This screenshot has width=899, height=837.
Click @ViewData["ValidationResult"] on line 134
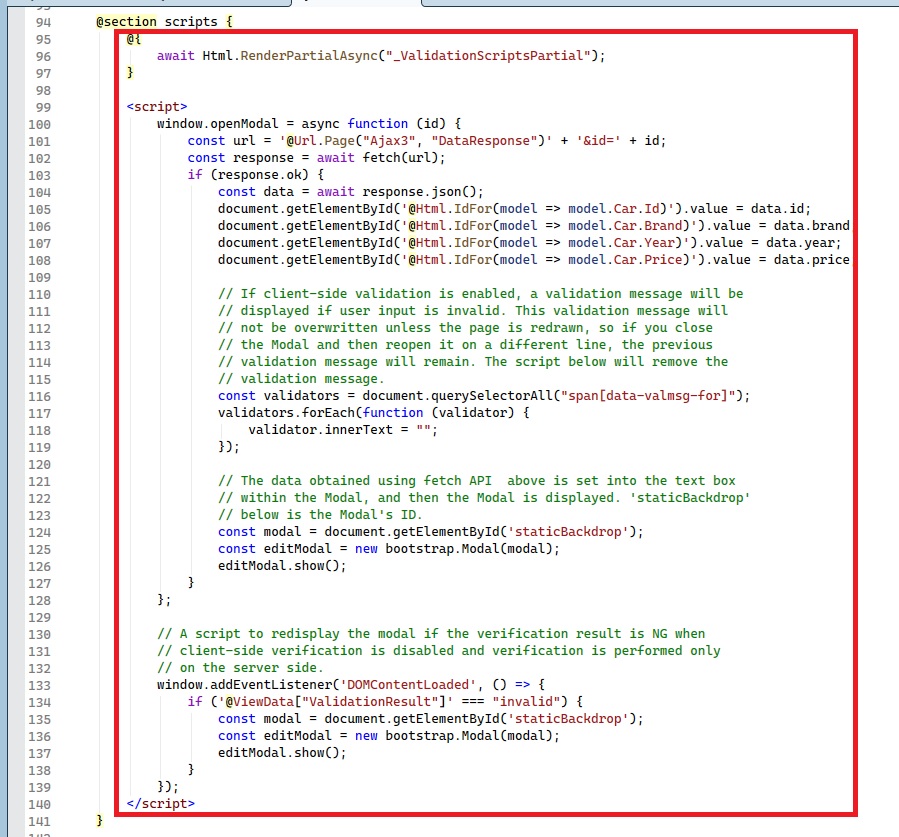pyautogui.click(x=335, y=701)
